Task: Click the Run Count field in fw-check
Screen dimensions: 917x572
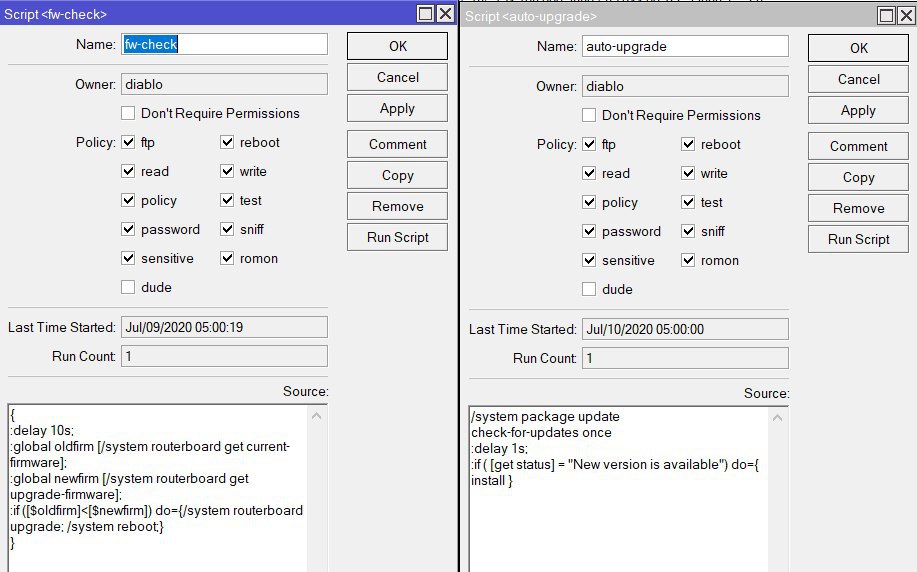Action: click(x=225, y=356)
